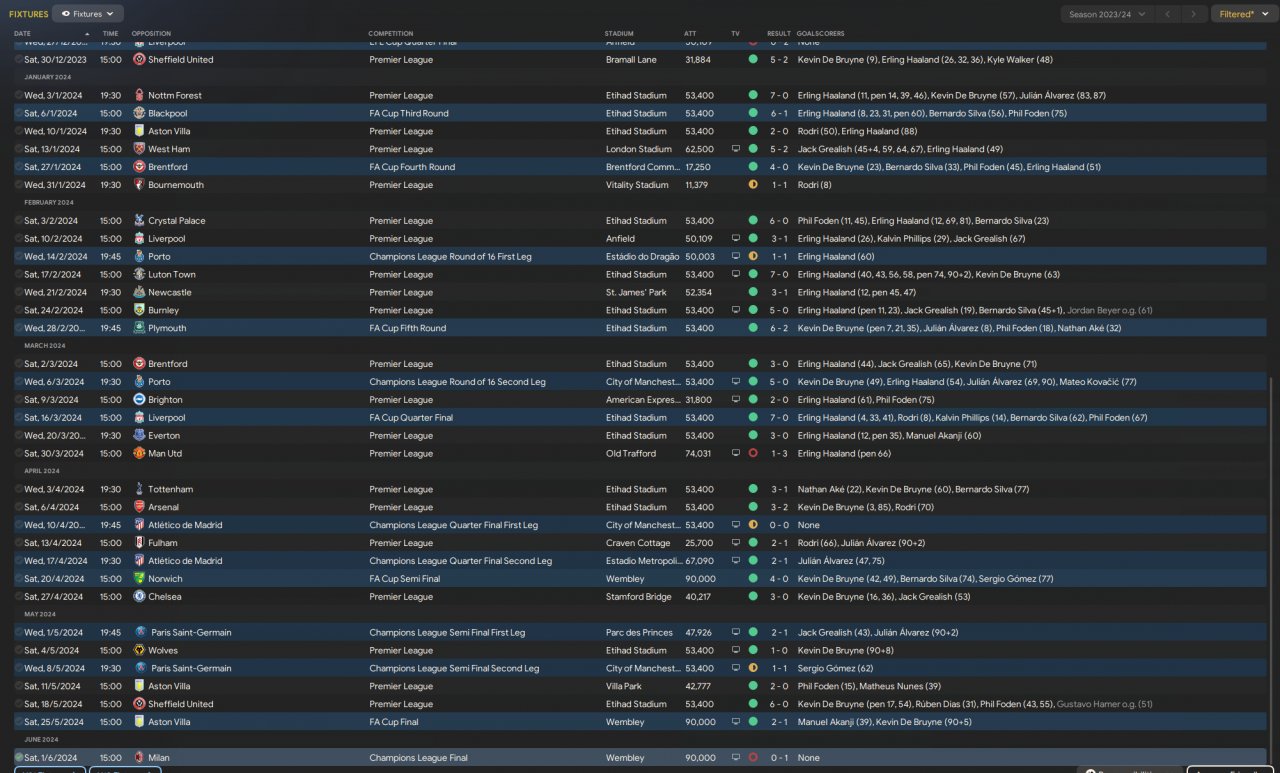This screenshot has height=773, width=1280.
Task: Click the Bournemouth club badge
Action: [x=139, y=185]
